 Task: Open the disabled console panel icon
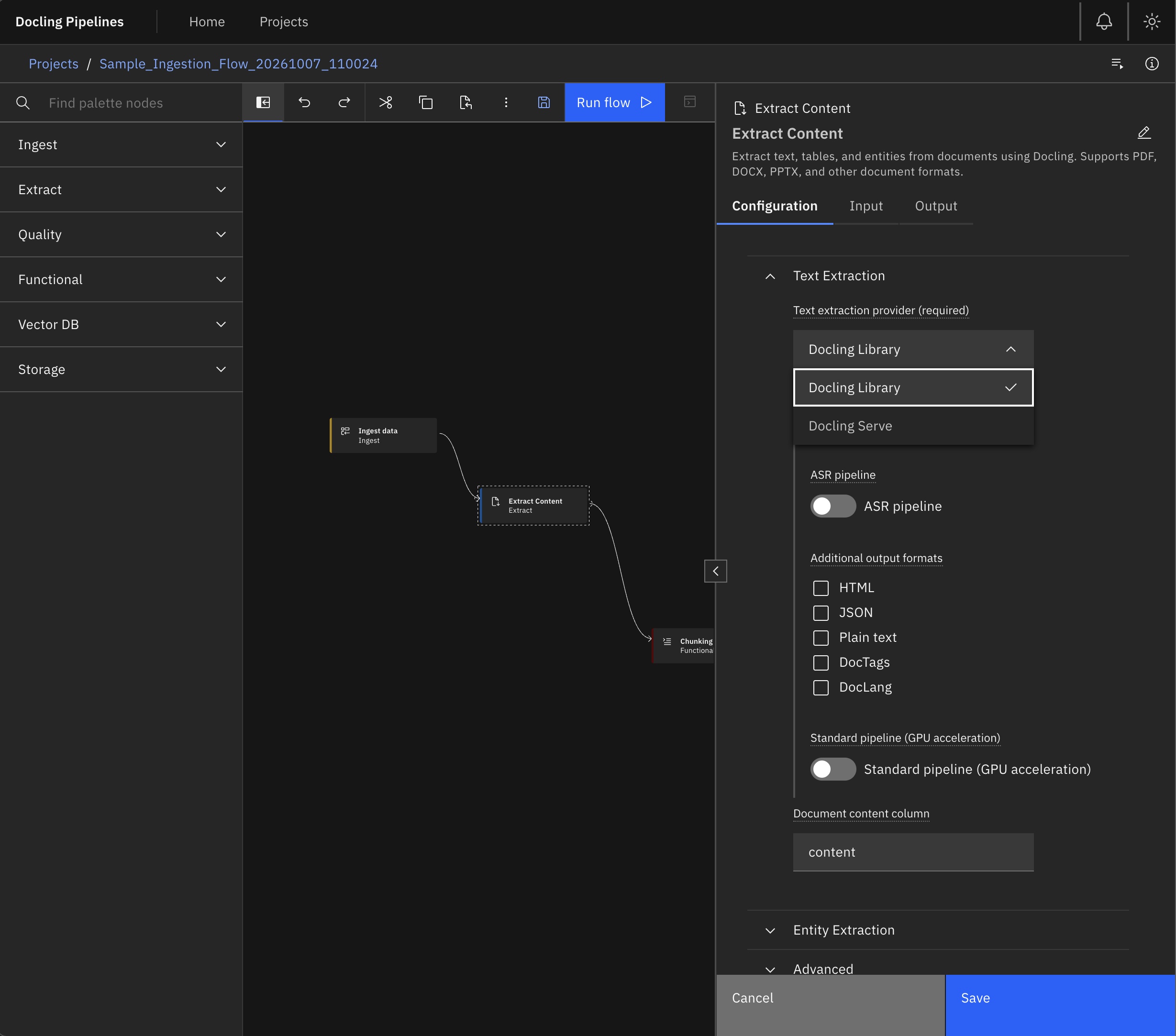pyautogui.click(x=689, y=102)
